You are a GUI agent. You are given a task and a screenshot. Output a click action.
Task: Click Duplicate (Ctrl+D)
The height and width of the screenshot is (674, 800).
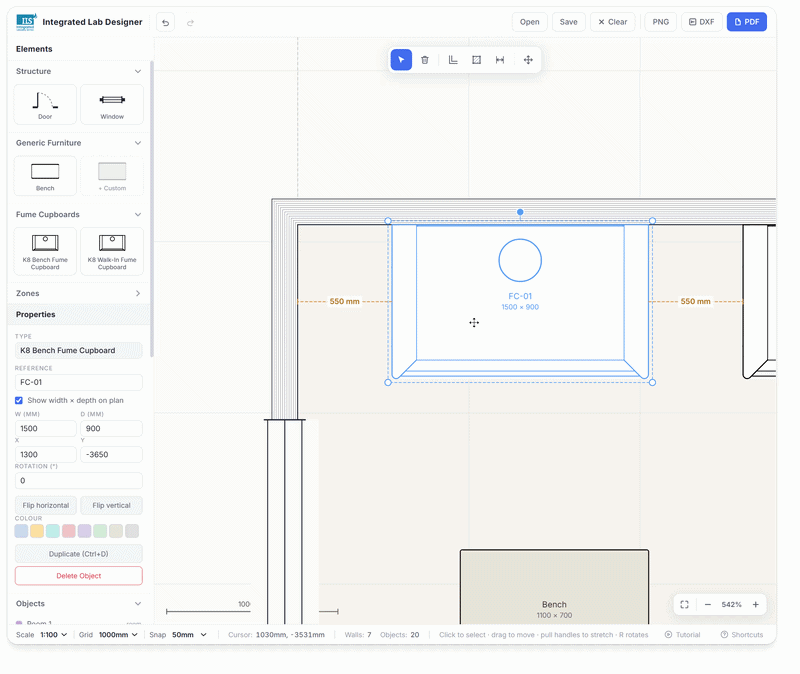click(x=79, y=554)
